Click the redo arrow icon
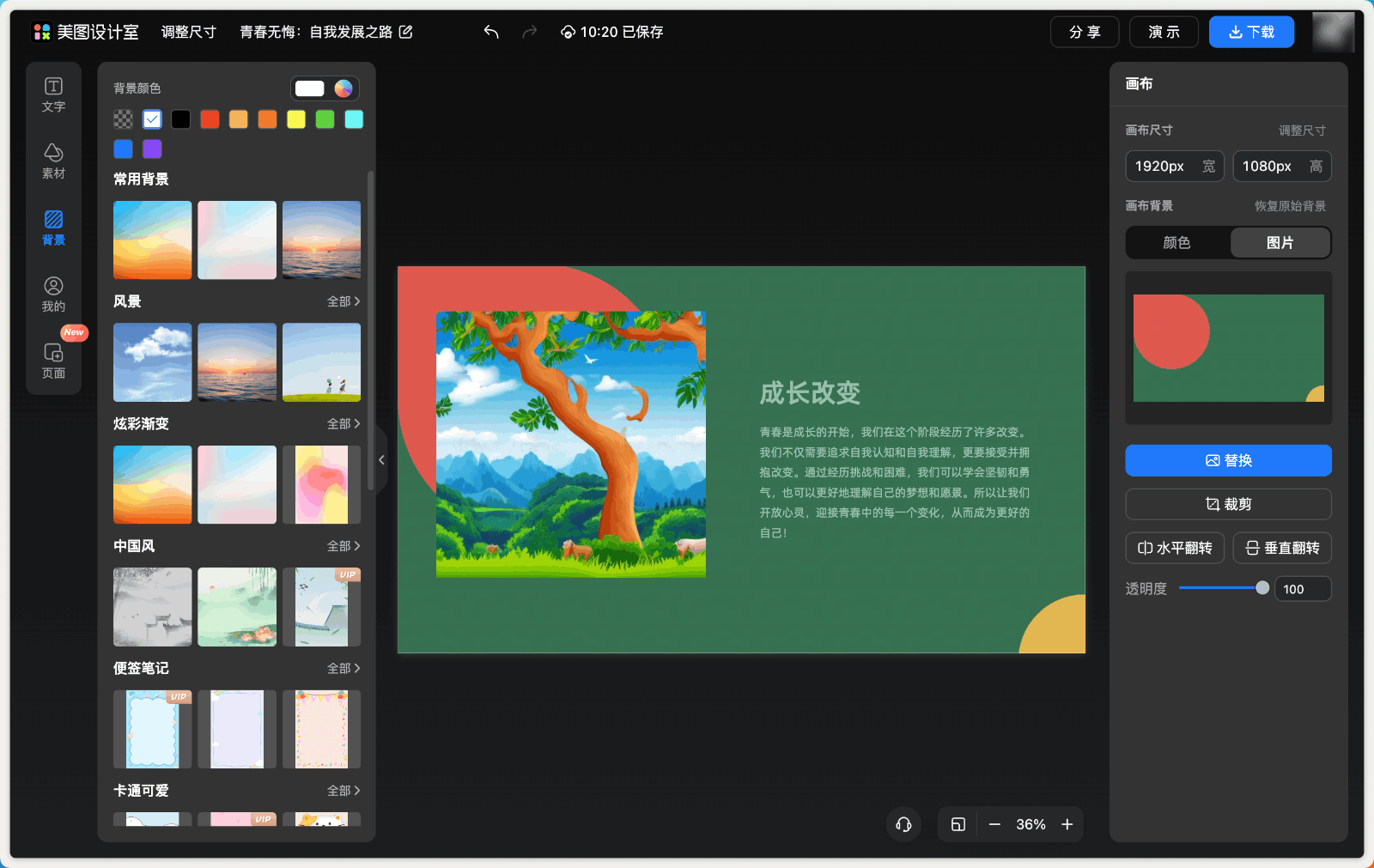Screen dimensions: 1374x868 [530, 32]
